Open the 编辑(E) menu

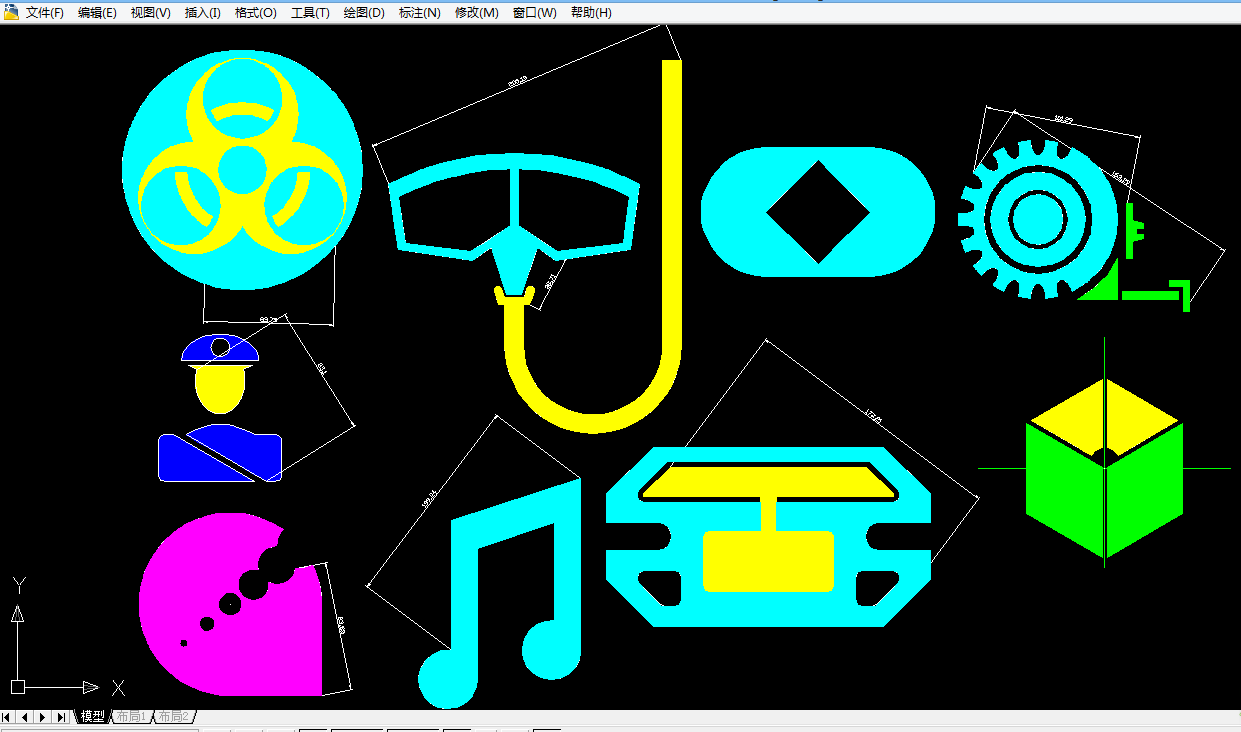(97, 13)
